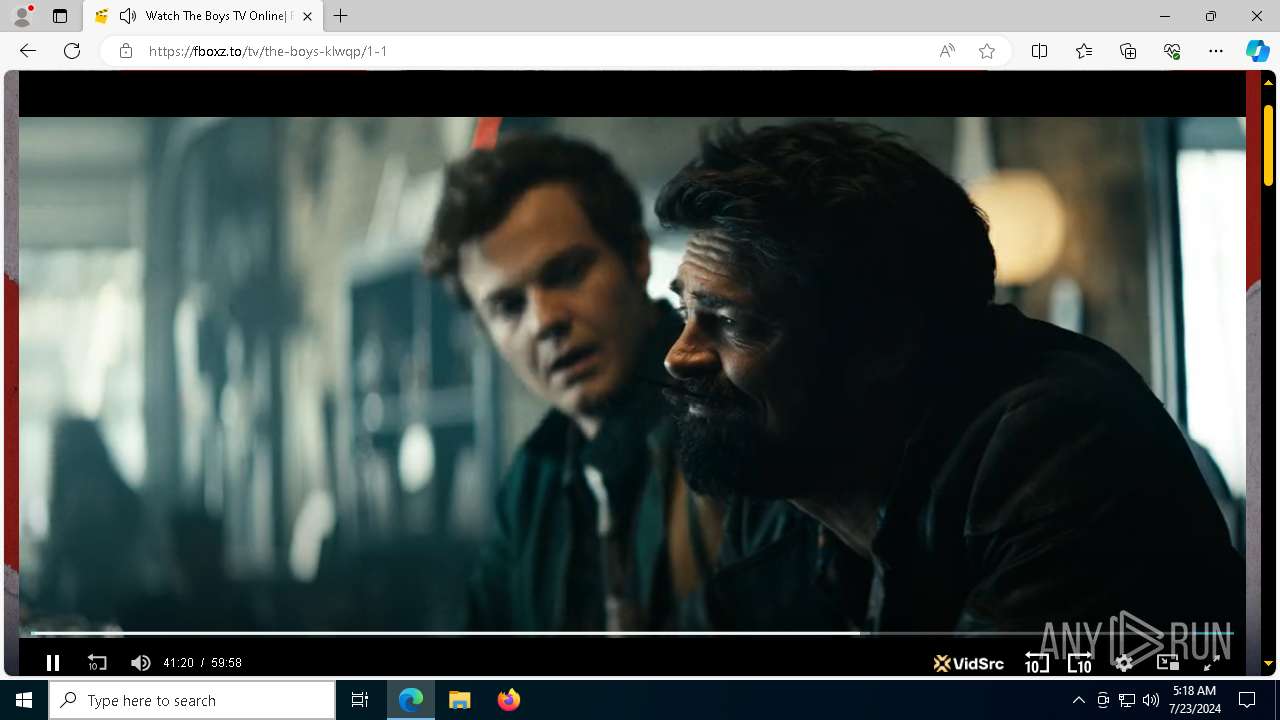Open File Explorer from taskbar
Viewport: 1280px width, 720px height.
[460, 700]
